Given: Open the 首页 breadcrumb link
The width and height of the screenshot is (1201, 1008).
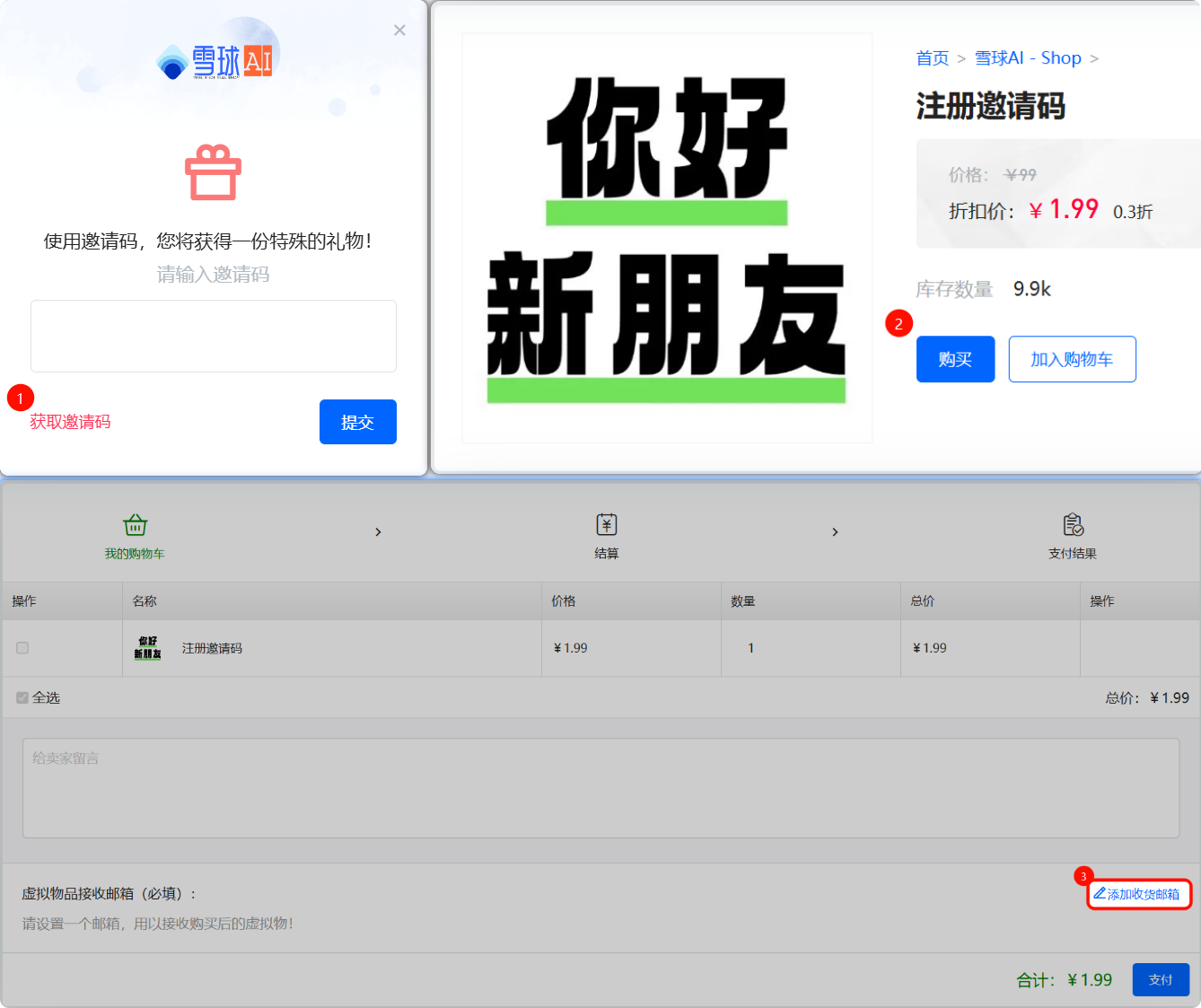Looking at the screenshot, I should (x=932, y=57).
